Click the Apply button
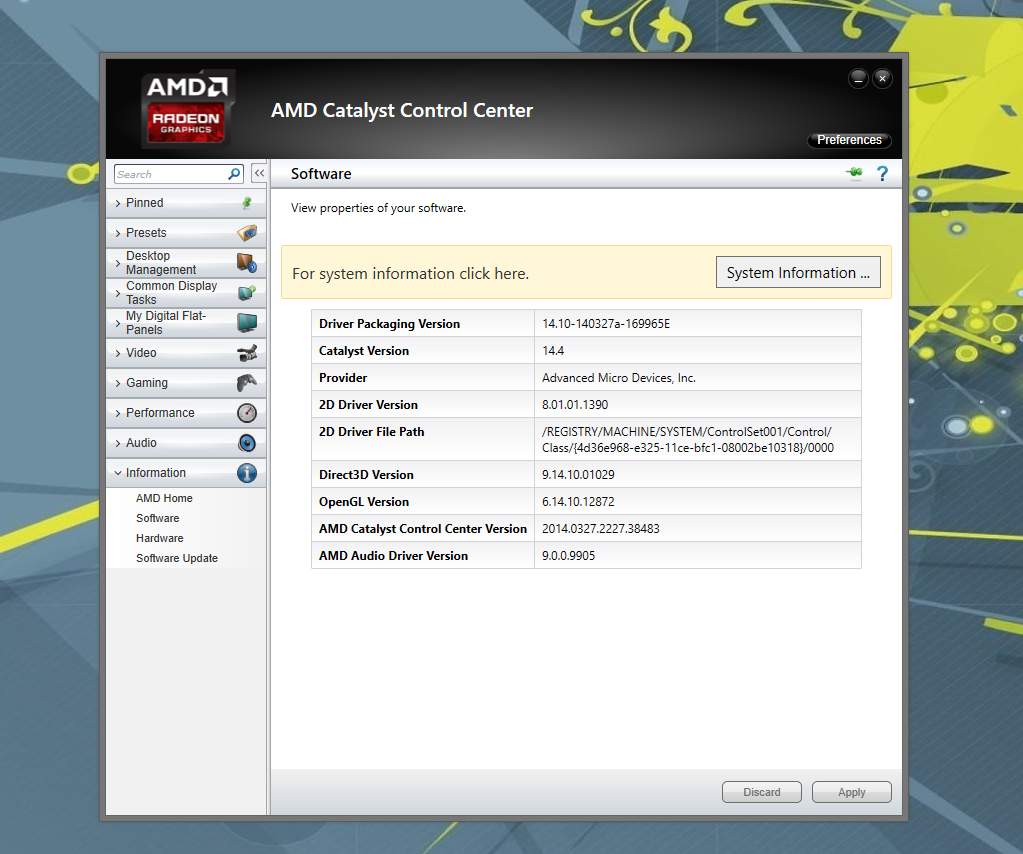The image size is (1023, 854). click(851, 792)
